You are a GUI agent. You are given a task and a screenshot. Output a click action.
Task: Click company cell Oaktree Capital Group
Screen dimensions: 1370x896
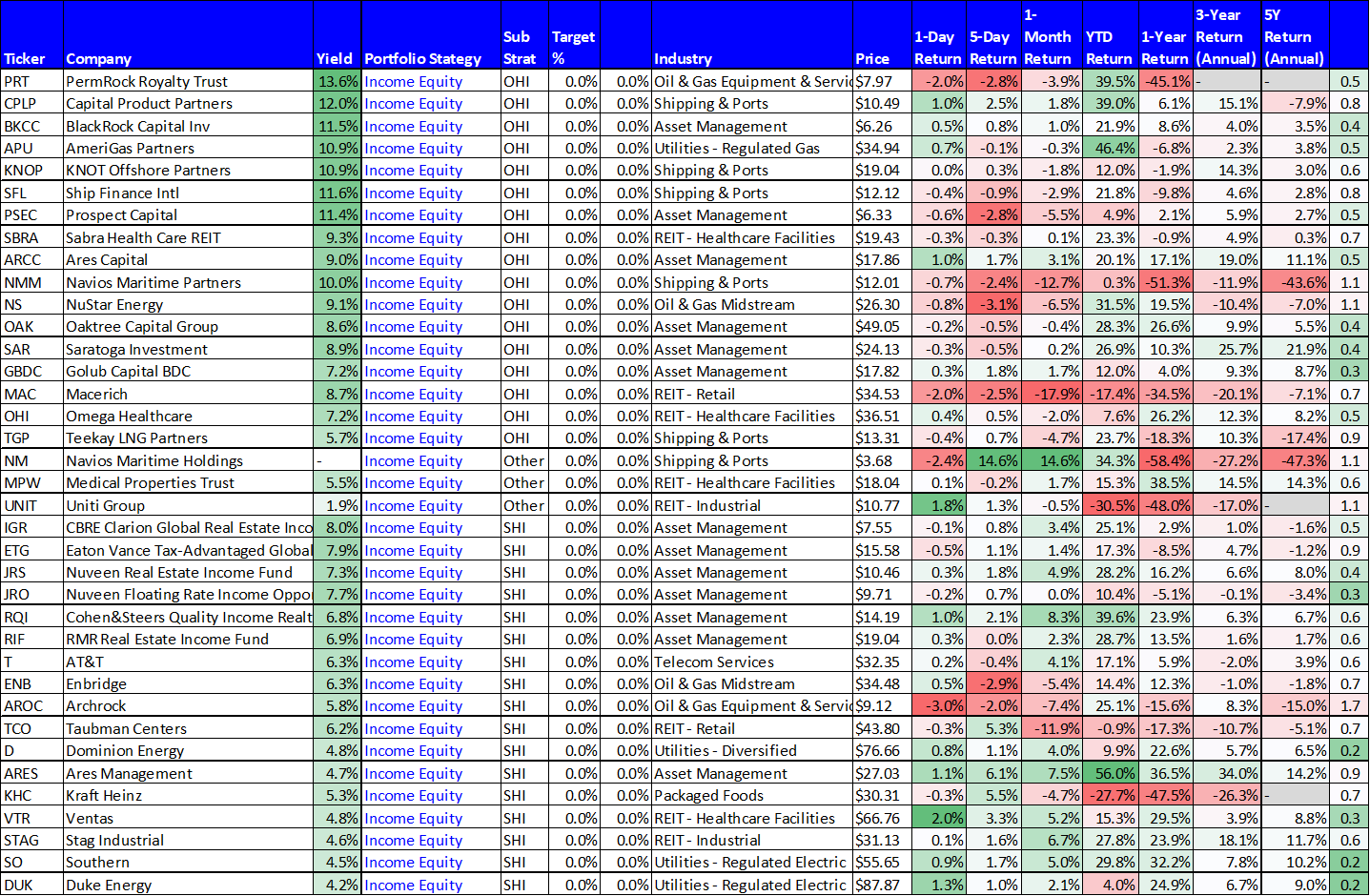point(188,327)
